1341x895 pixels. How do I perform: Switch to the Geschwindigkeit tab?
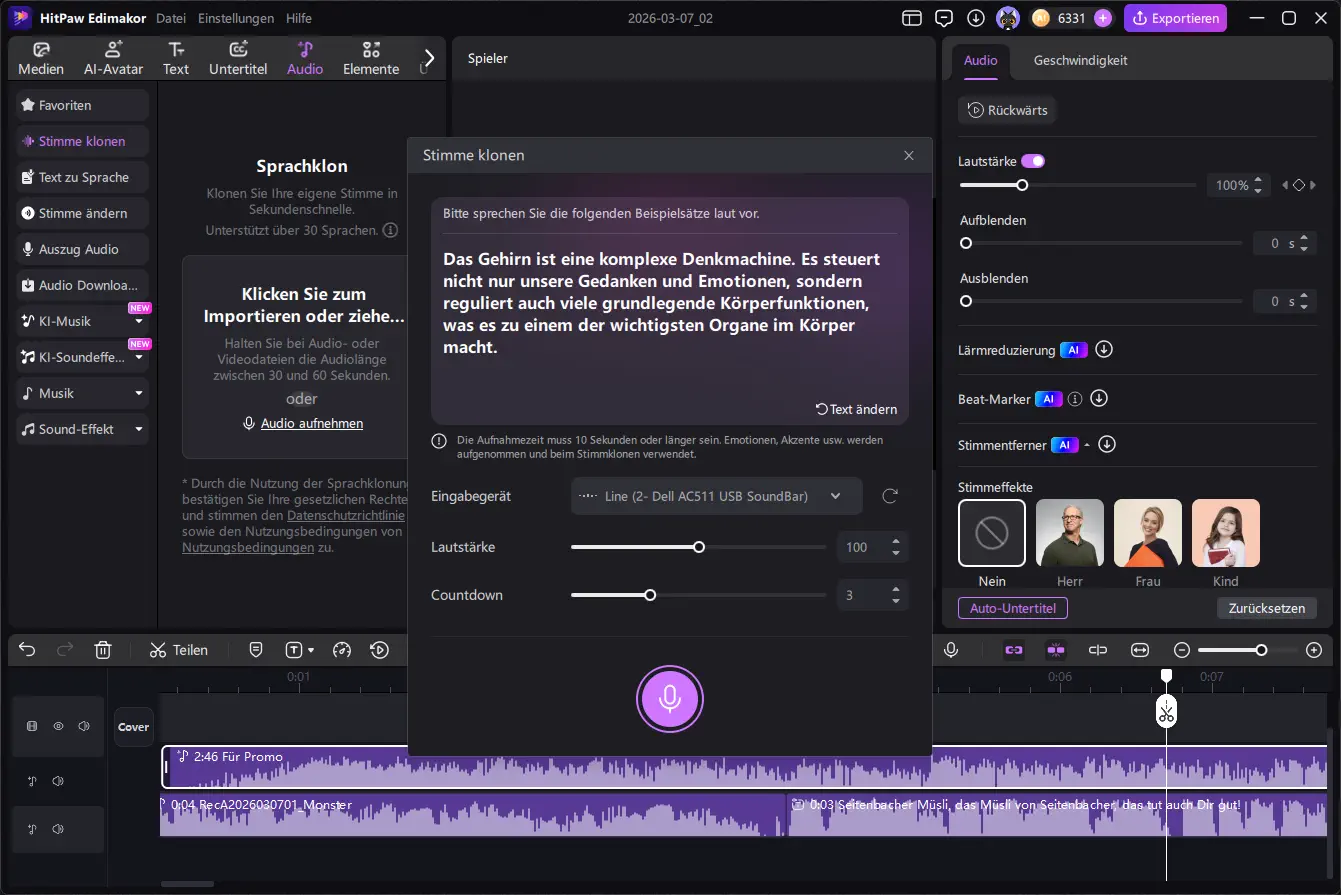click(1080, 60)
